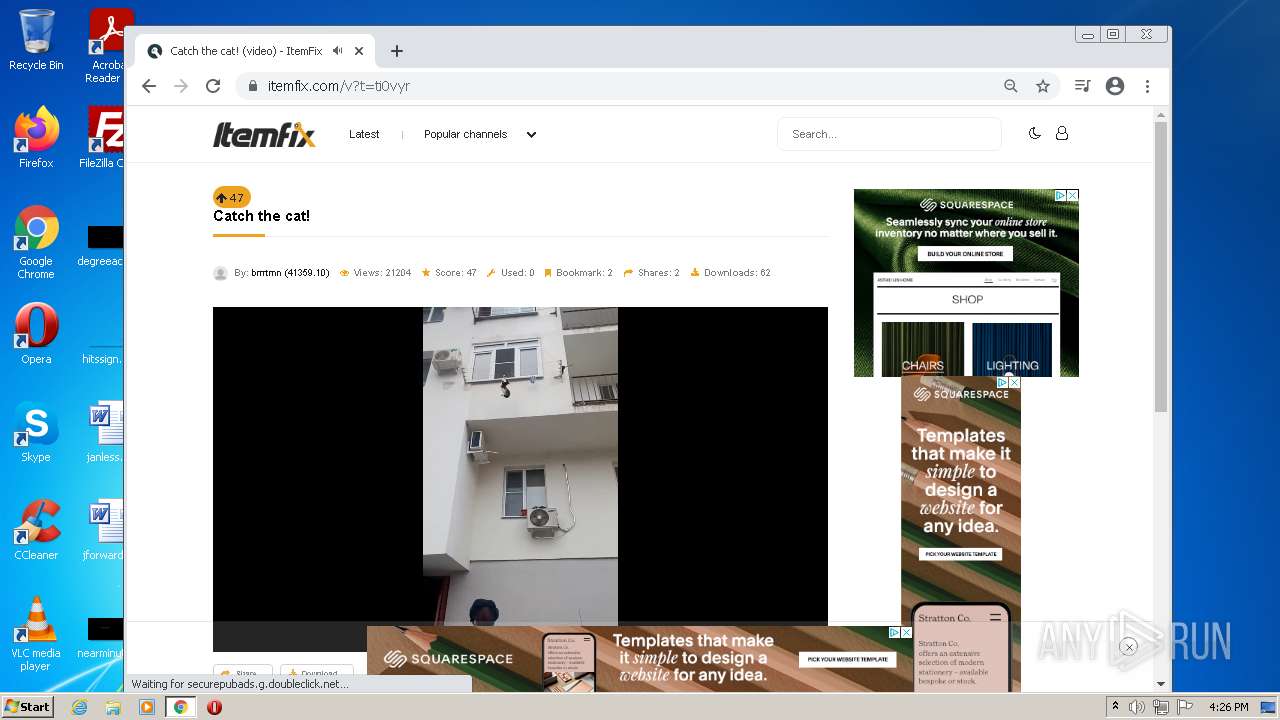This screenshot has height=720, width=1280.
Task: Open the Skype desktop shortcut
Action: (36, 432)
